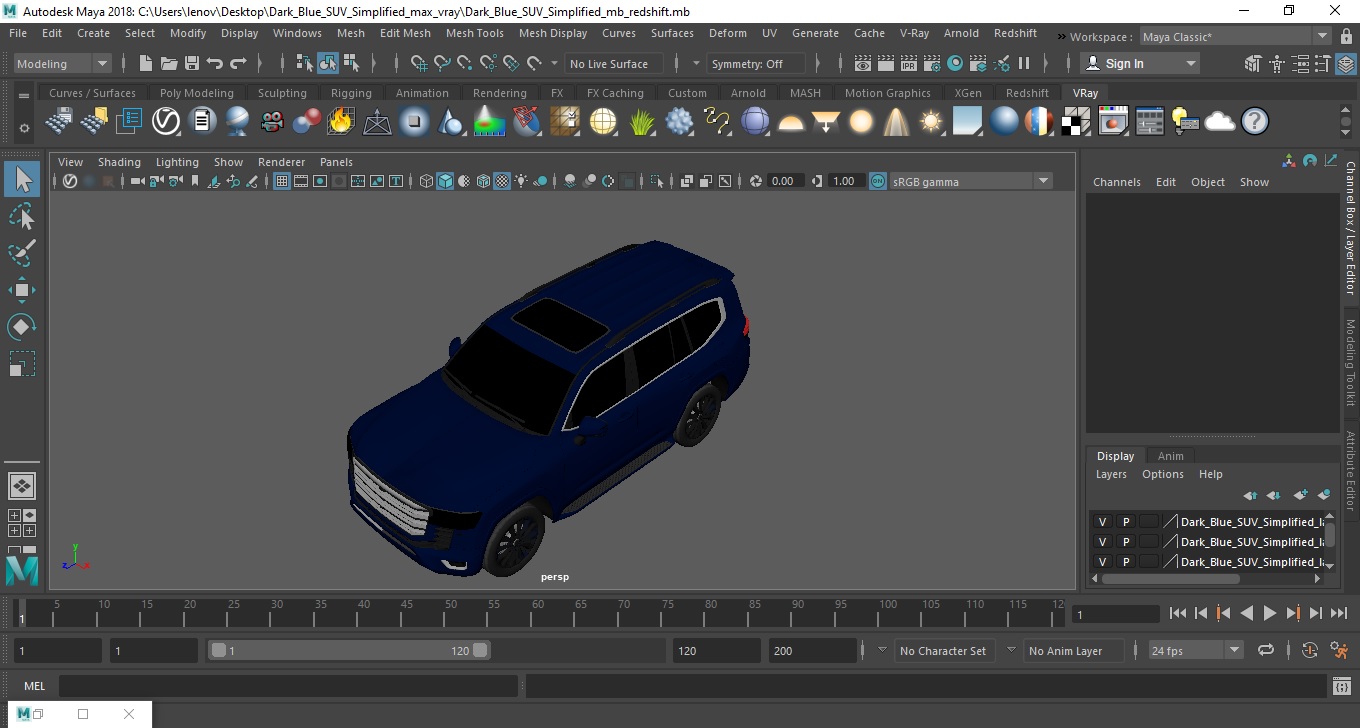Viewport: 1360px width, 728px height.
Task: Open the Script Editor button
Action: pyautogui.click(x=1342, y=686)
